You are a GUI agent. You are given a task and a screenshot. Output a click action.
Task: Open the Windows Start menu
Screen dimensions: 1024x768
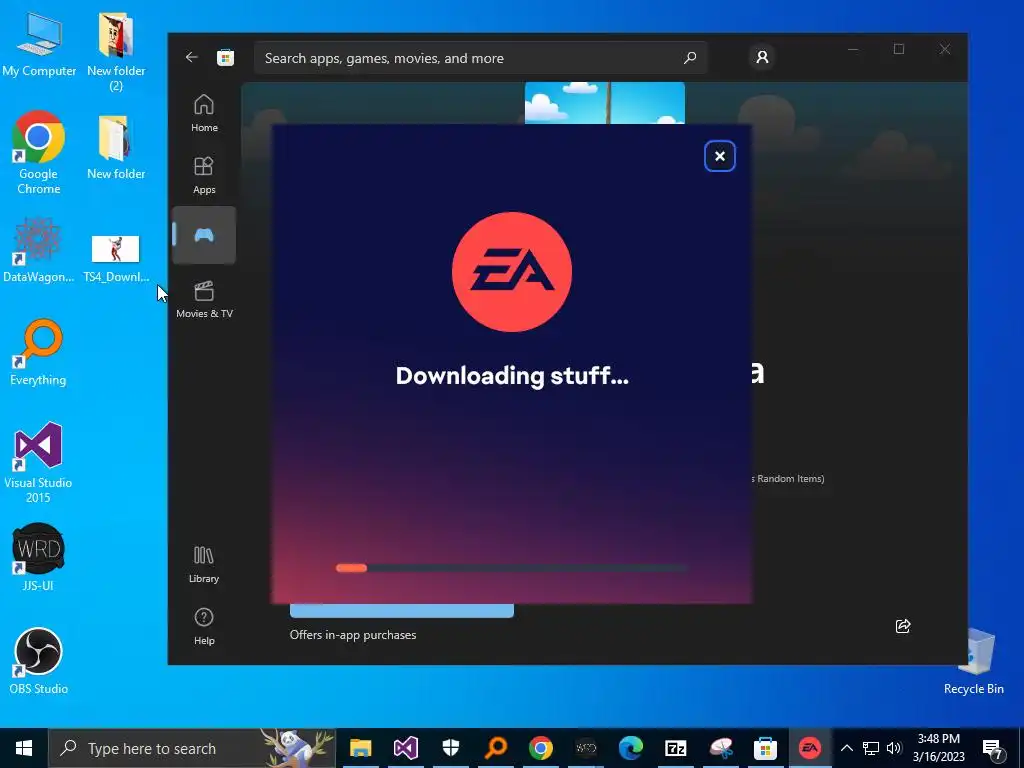[x=24, y=748]
